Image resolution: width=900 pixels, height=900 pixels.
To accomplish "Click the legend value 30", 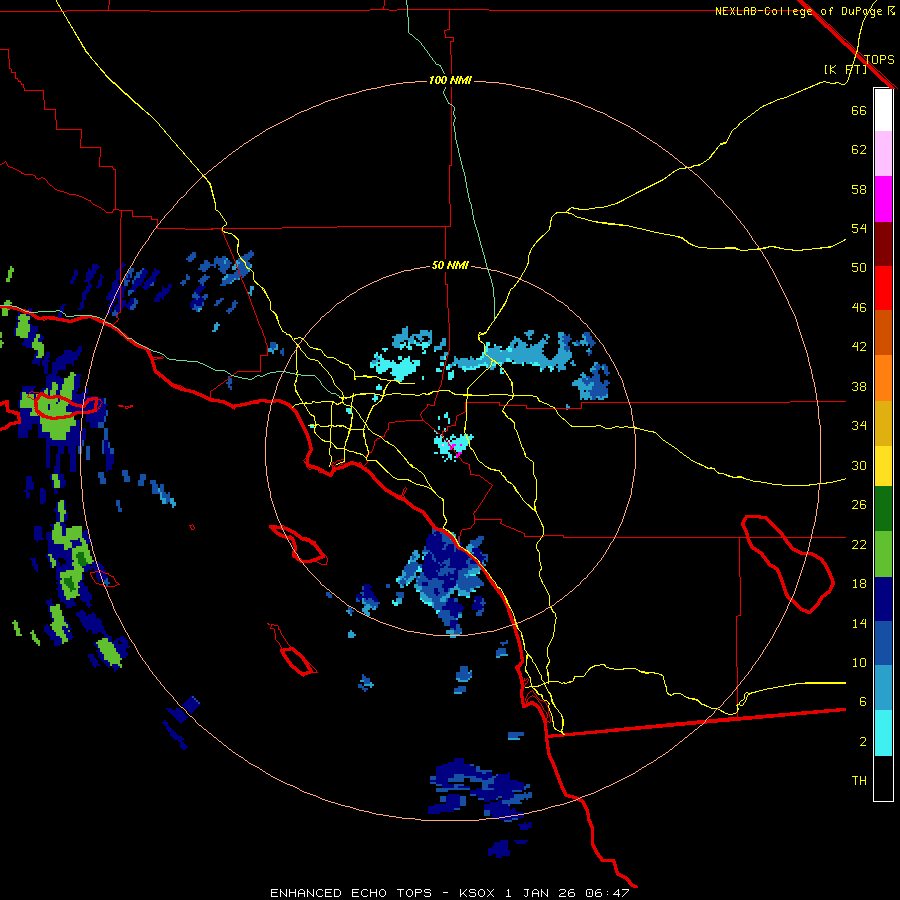I will click(859, 465).
